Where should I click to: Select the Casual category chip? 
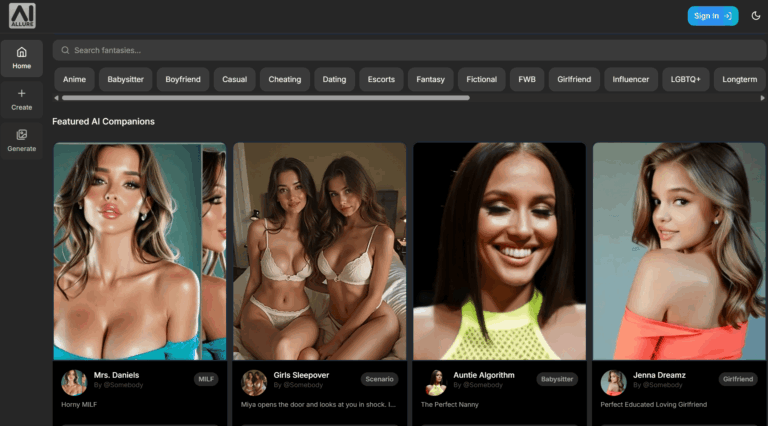(x=235, y=79)
